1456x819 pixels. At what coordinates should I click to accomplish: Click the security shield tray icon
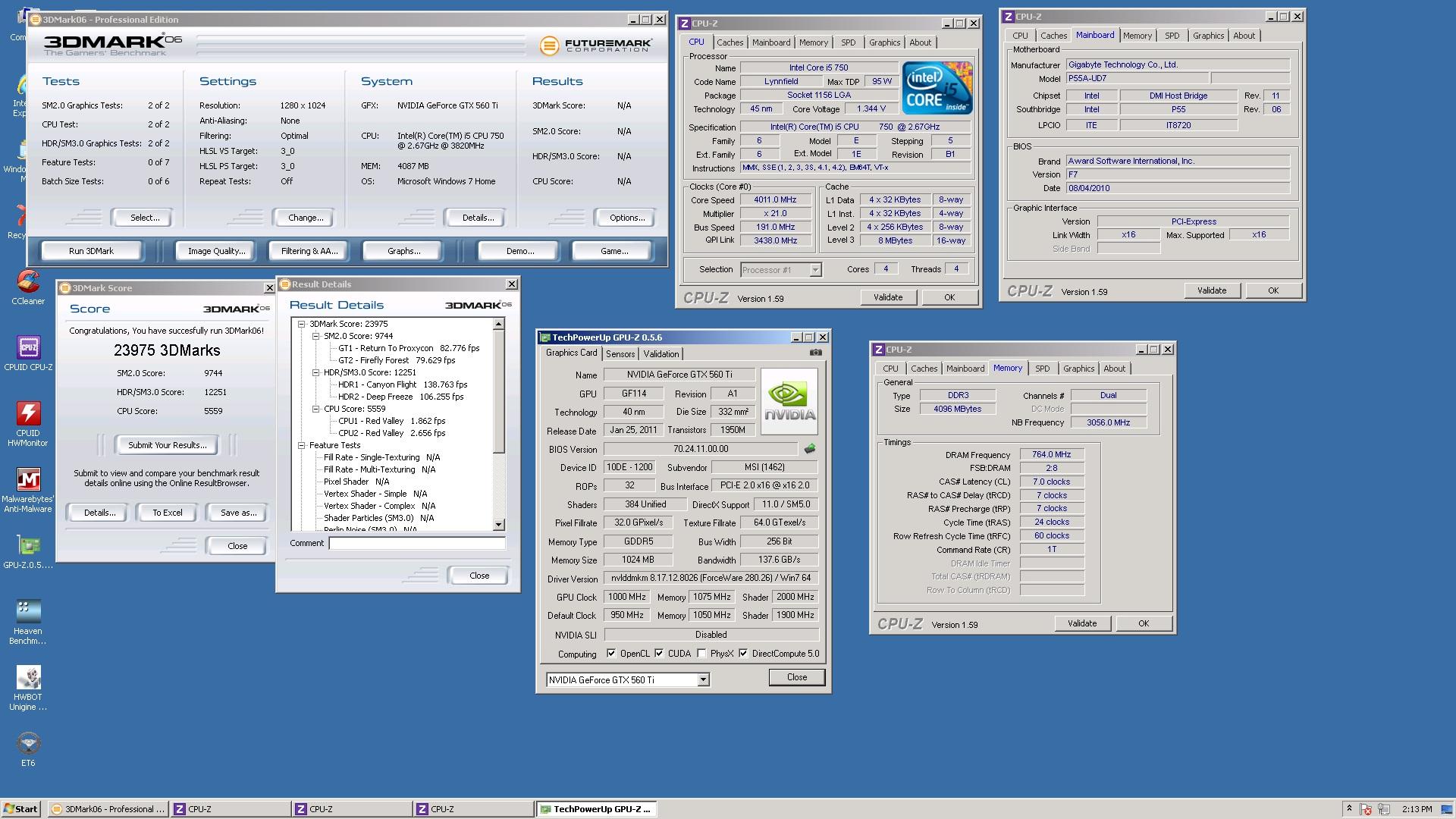(x=1366, y=809)
